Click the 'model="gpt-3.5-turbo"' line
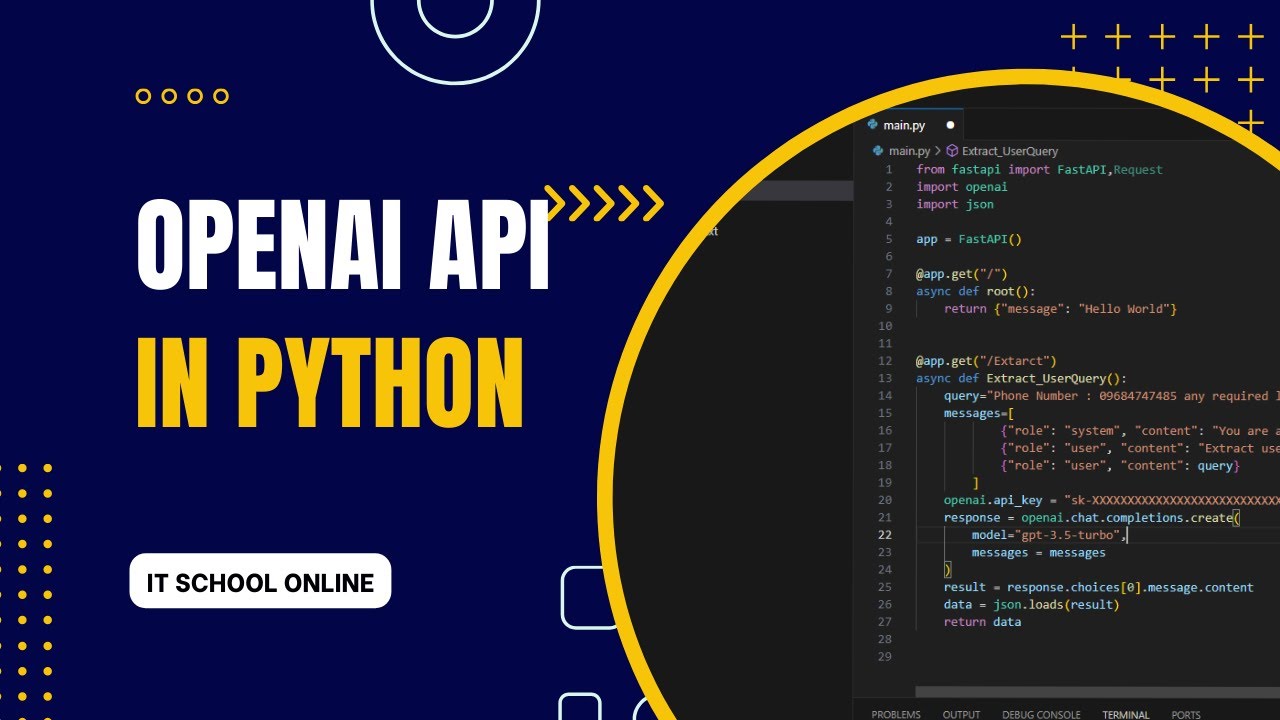The image size is (1280, 720). tap(1050, 535)
